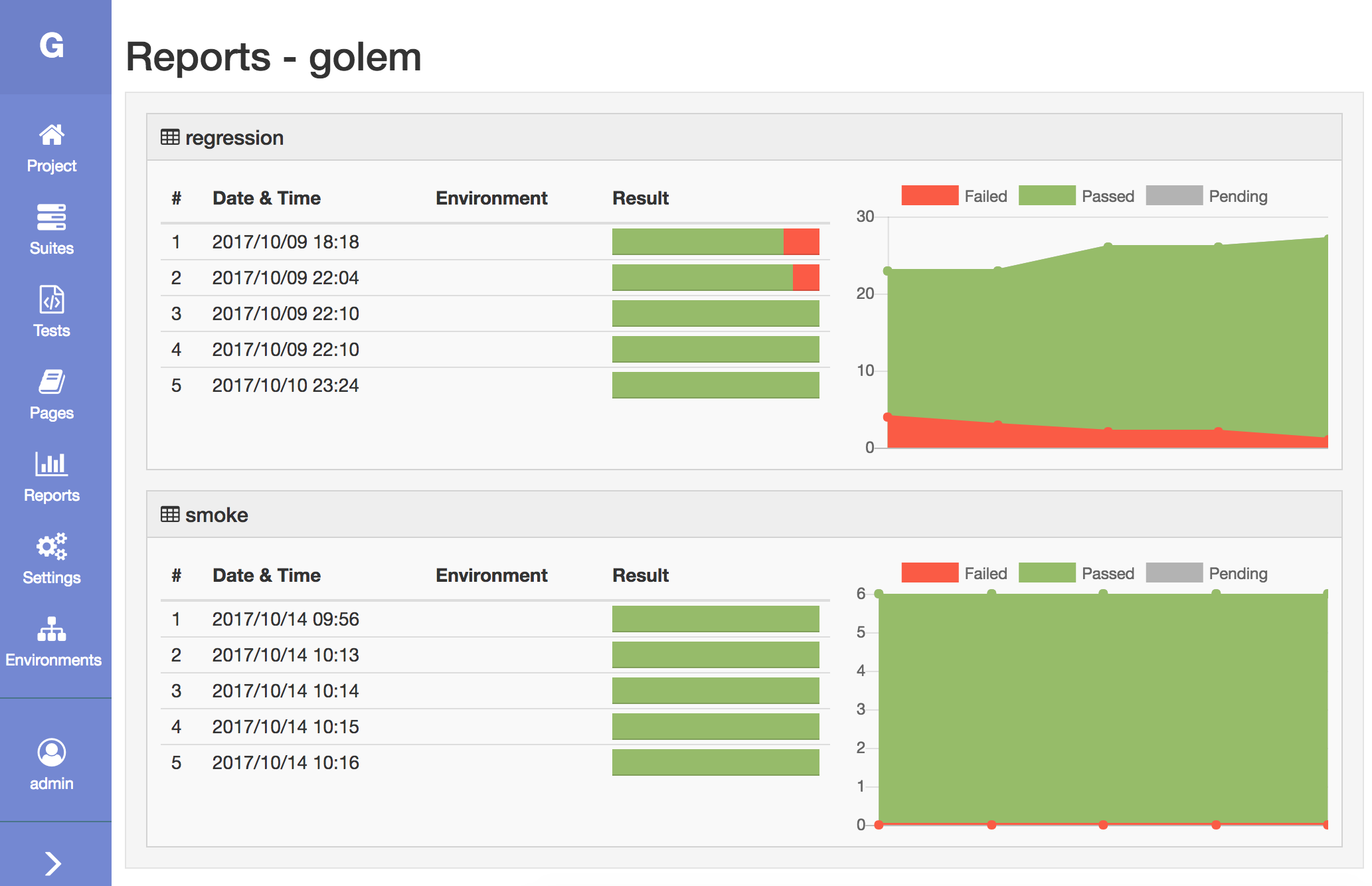The width and height of the screenshot is (1372, 886).
Task: Open regression run 2017/10/09 18:18 row
Action: click(x=286, y=242)
